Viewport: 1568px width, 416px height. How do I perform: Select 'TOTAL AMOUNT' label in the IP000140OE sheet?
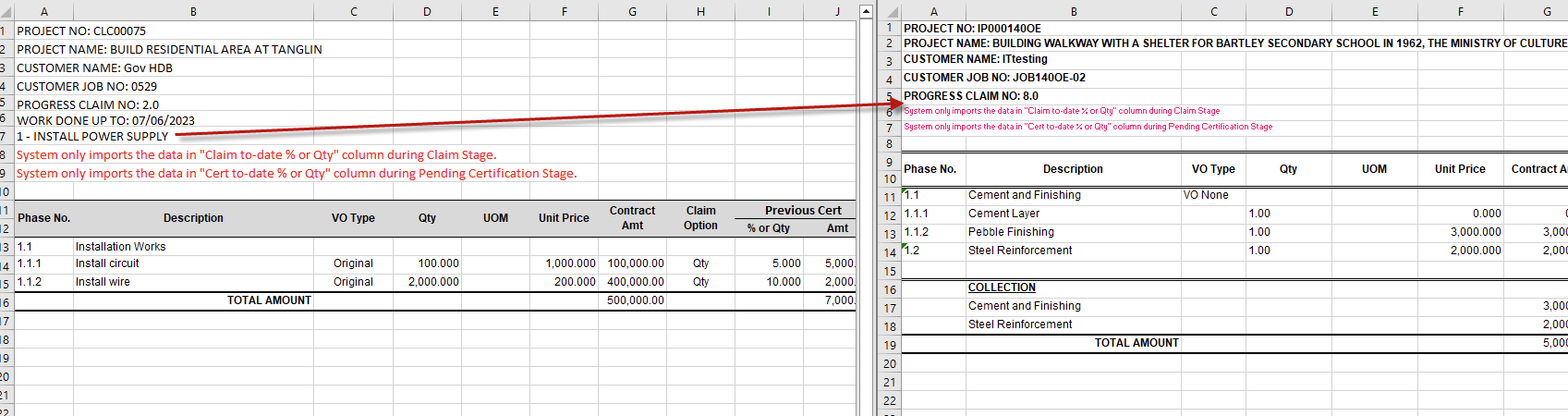pyautogui.click(x=1136, y=343)
